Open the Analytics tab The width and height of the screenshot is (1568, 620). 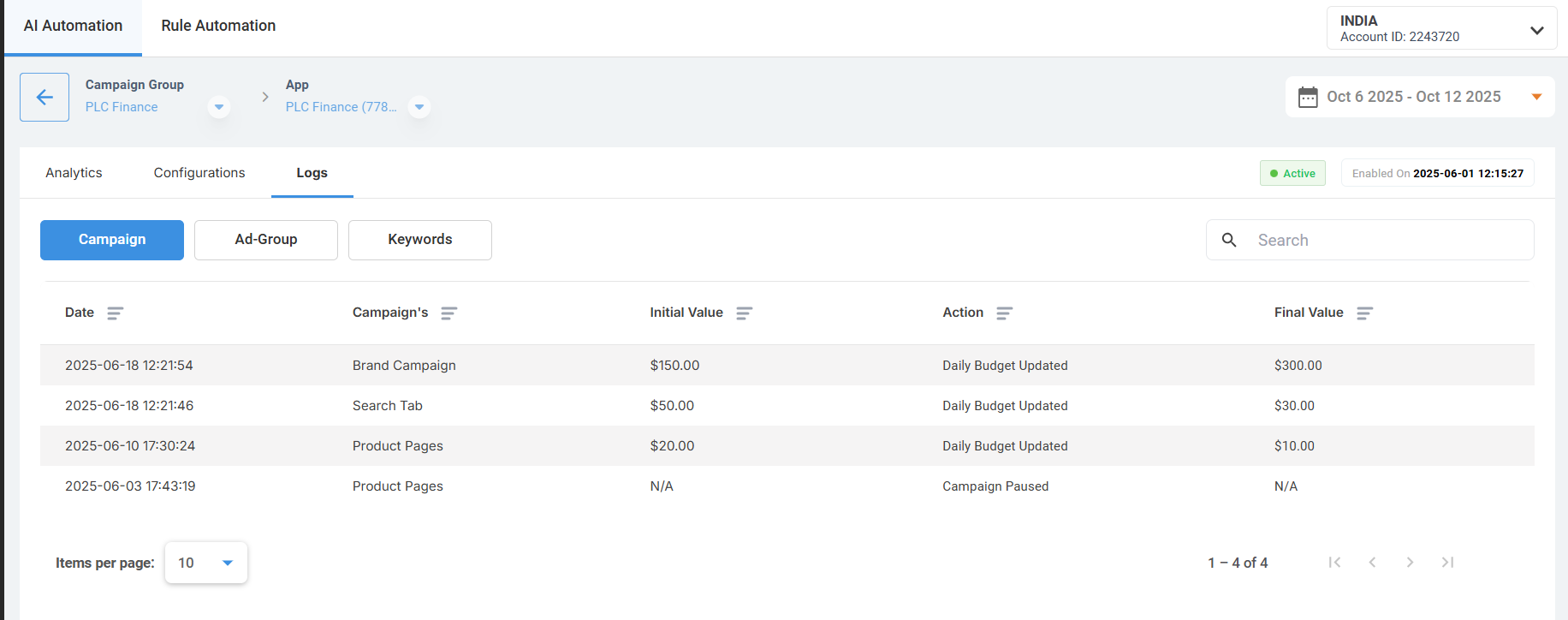coord(74,173)
